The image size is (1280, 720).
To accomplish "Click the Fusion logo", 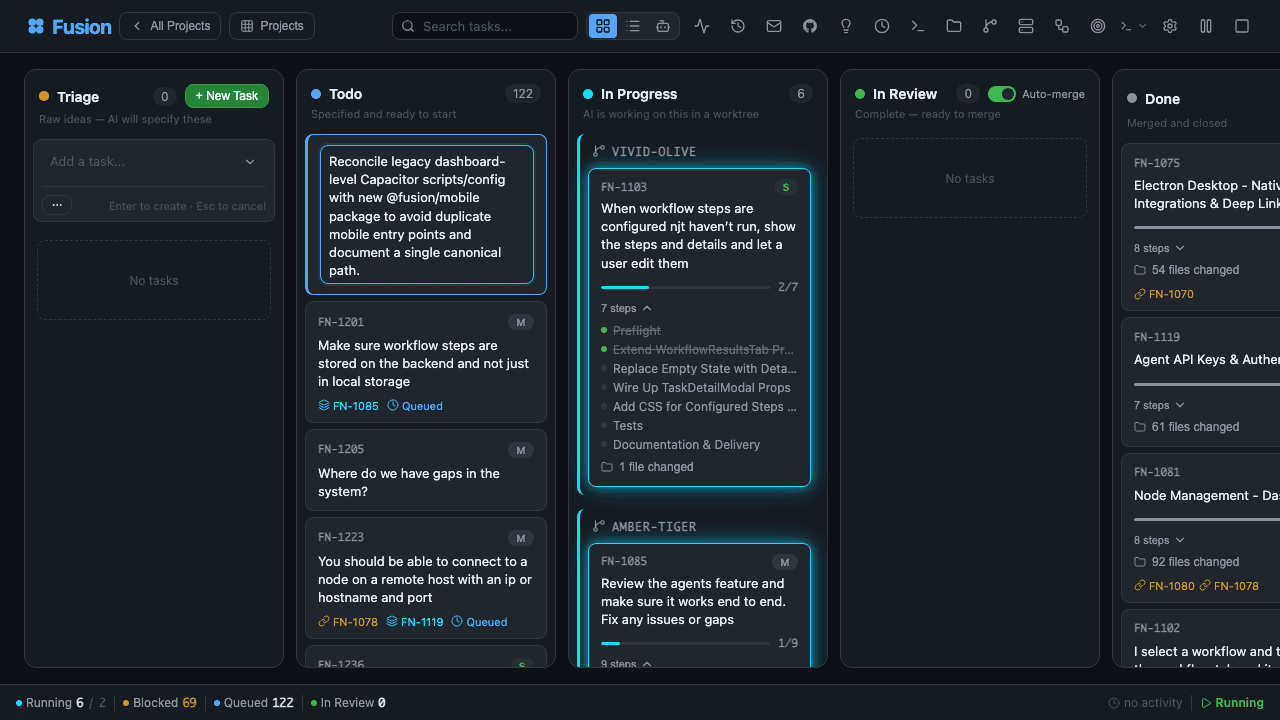I will [69, 26].
